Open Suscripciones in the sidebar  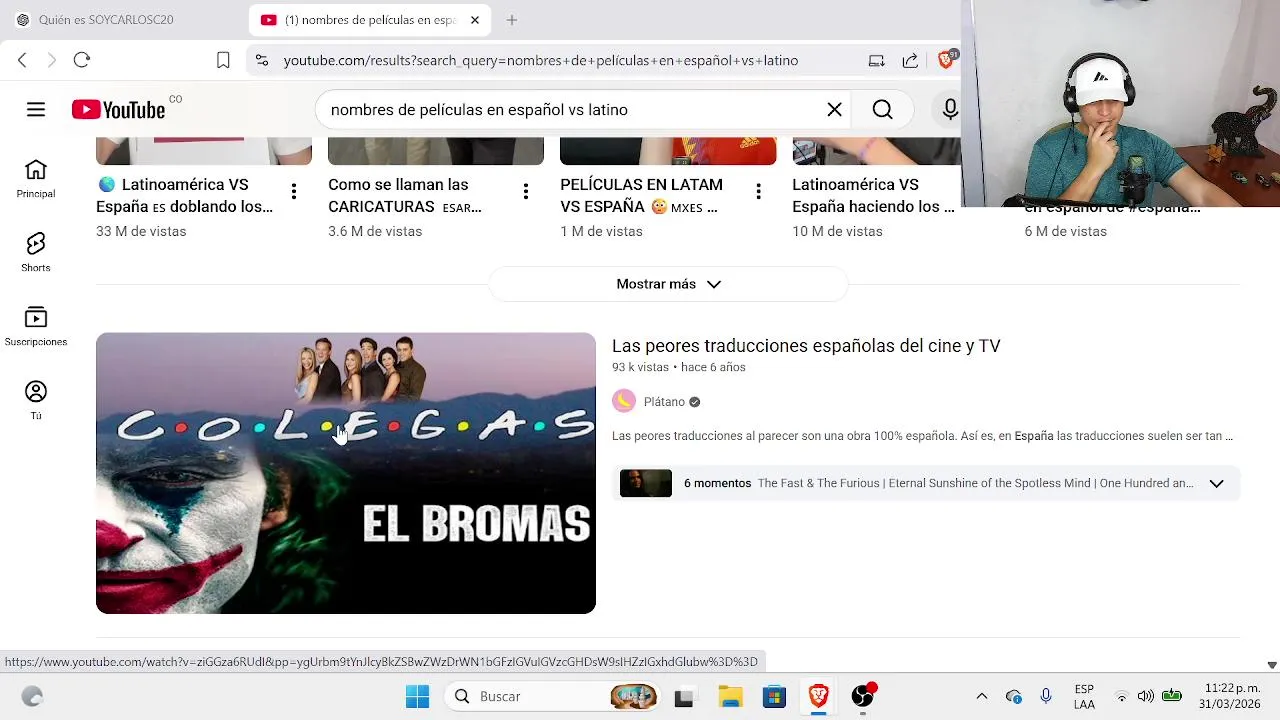[x=36, y=328]
